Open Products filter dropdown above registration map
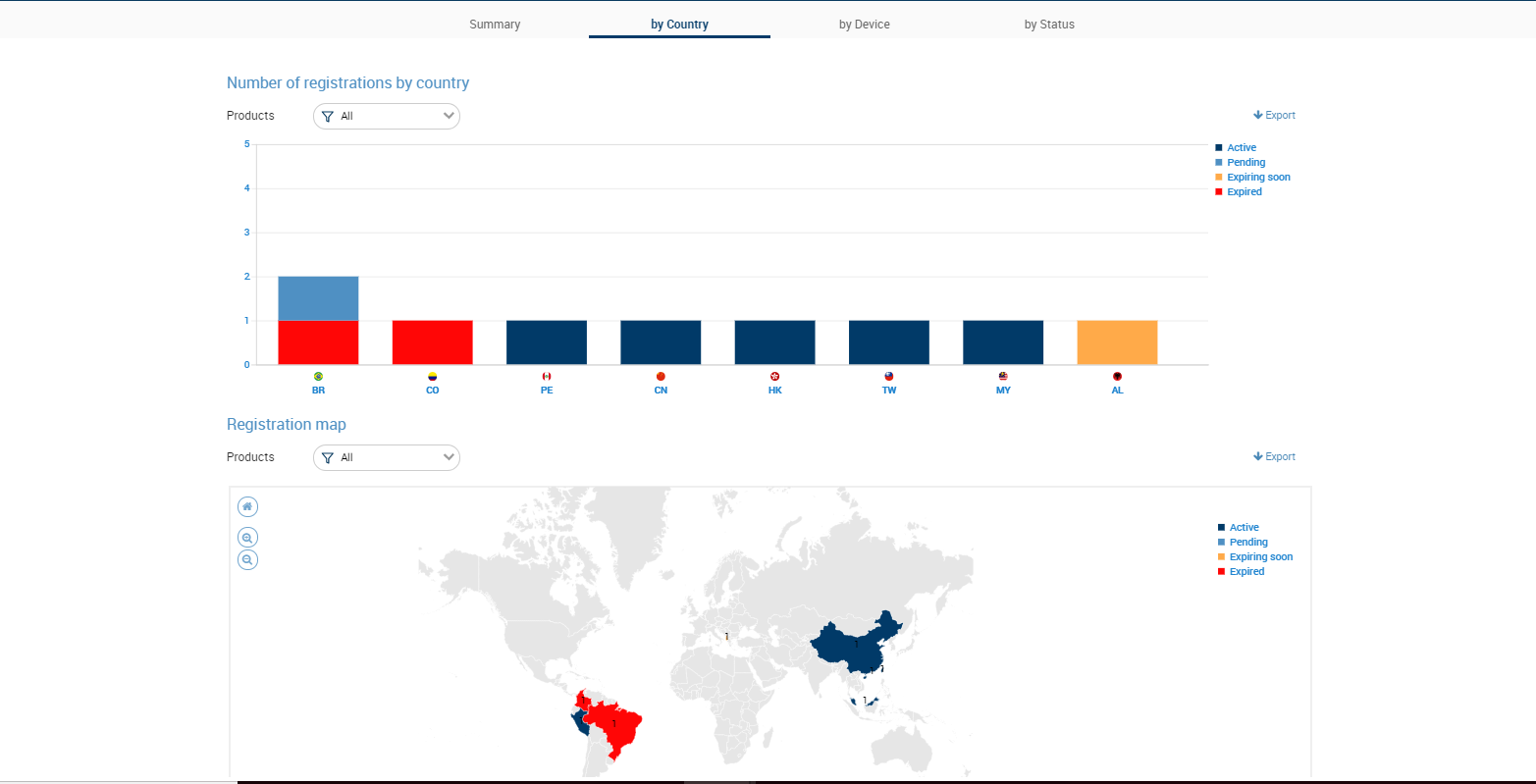This screenshot has width=1536, height=784. coord(387,457)
